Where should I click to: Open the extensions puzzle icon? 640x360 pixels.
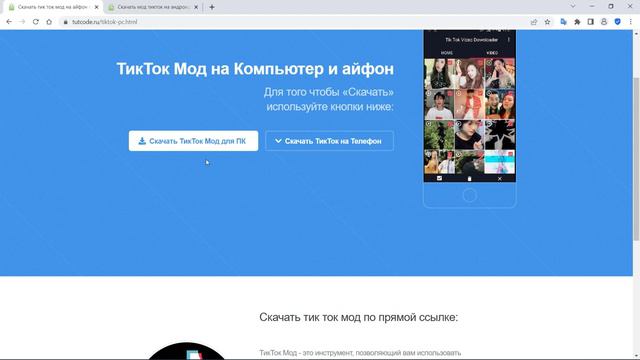pos(577,22)
